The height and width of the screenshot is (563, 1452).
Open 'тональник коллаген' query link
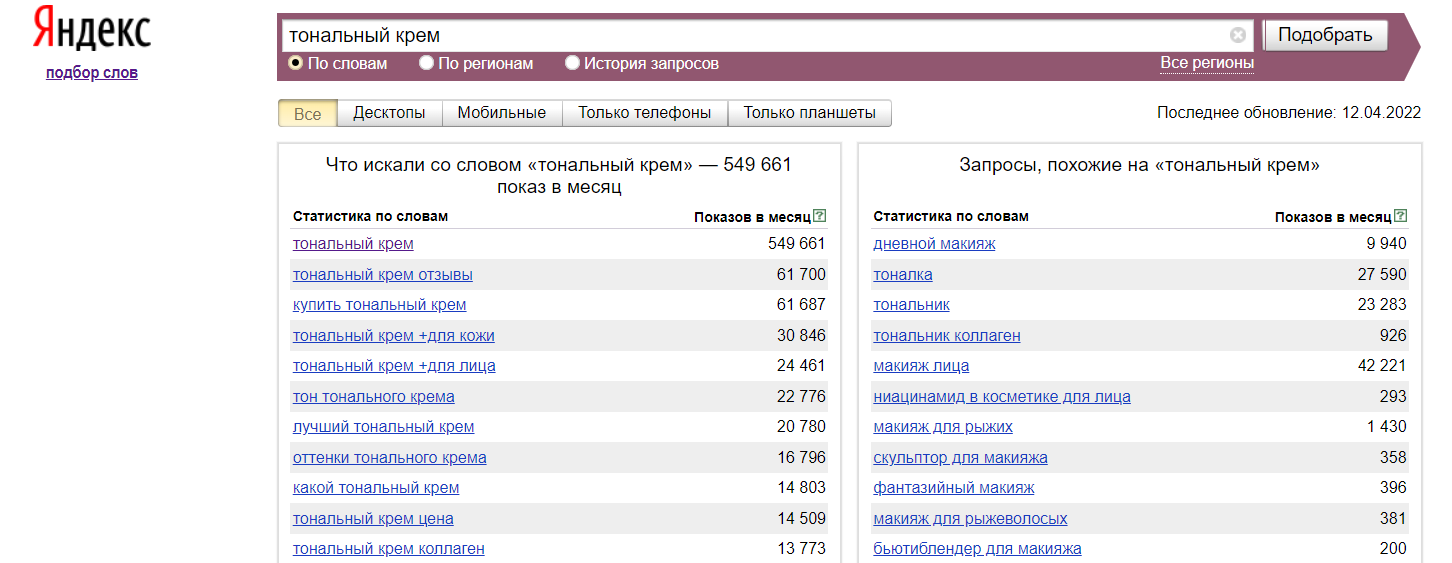coord(947,335)
